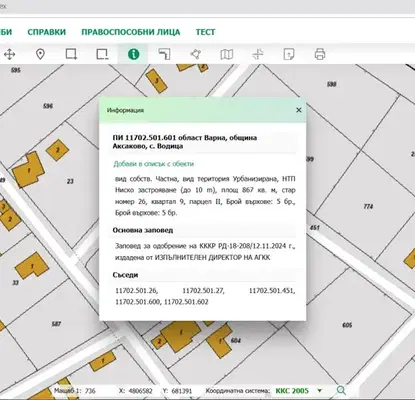
Task: Activate the coordinate crosshair tool
Action: coord(258,54)
